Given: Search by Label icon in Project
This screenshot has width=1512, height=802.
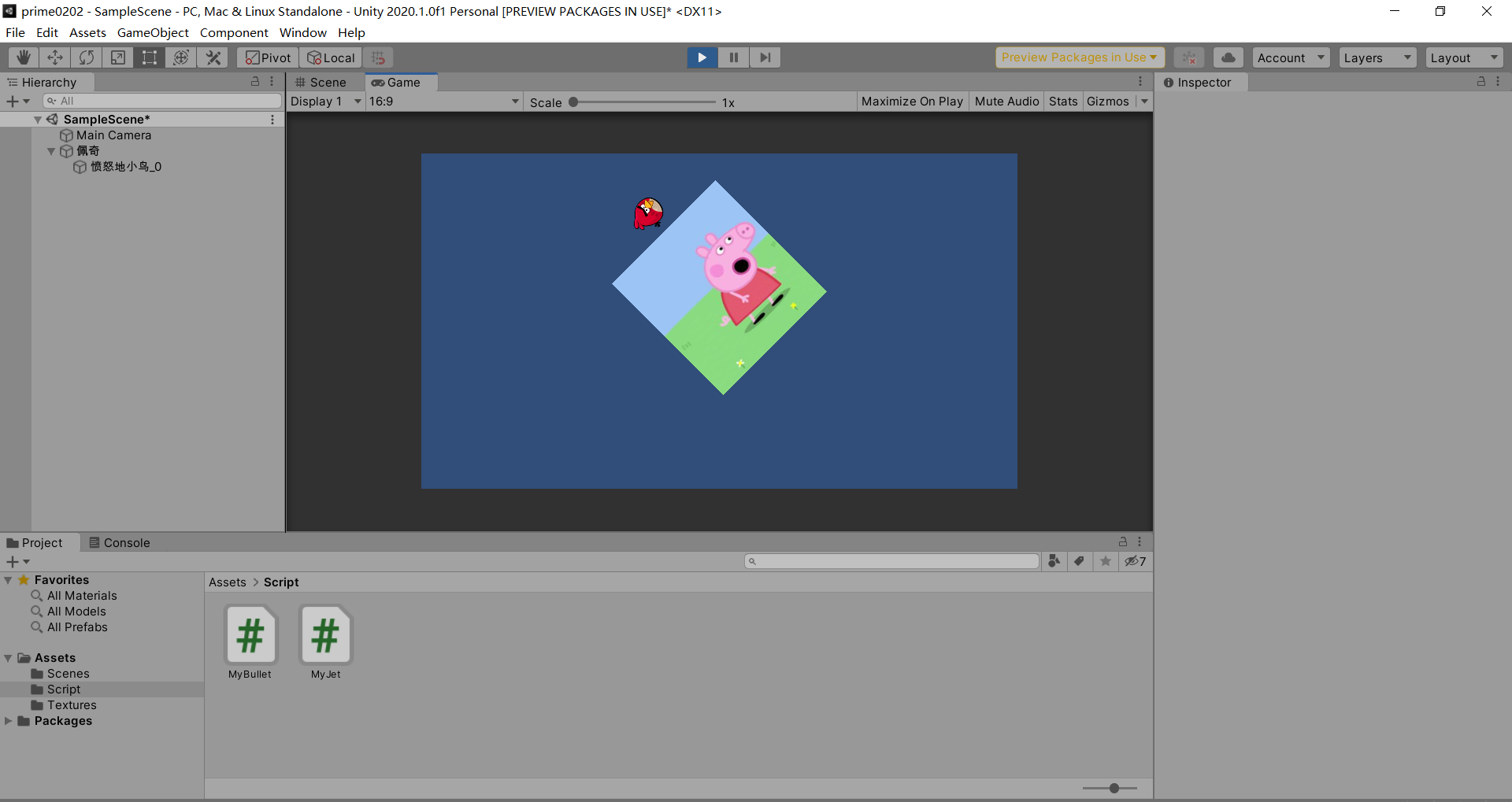Looking at the screenshot, I should pos(1079,561).
